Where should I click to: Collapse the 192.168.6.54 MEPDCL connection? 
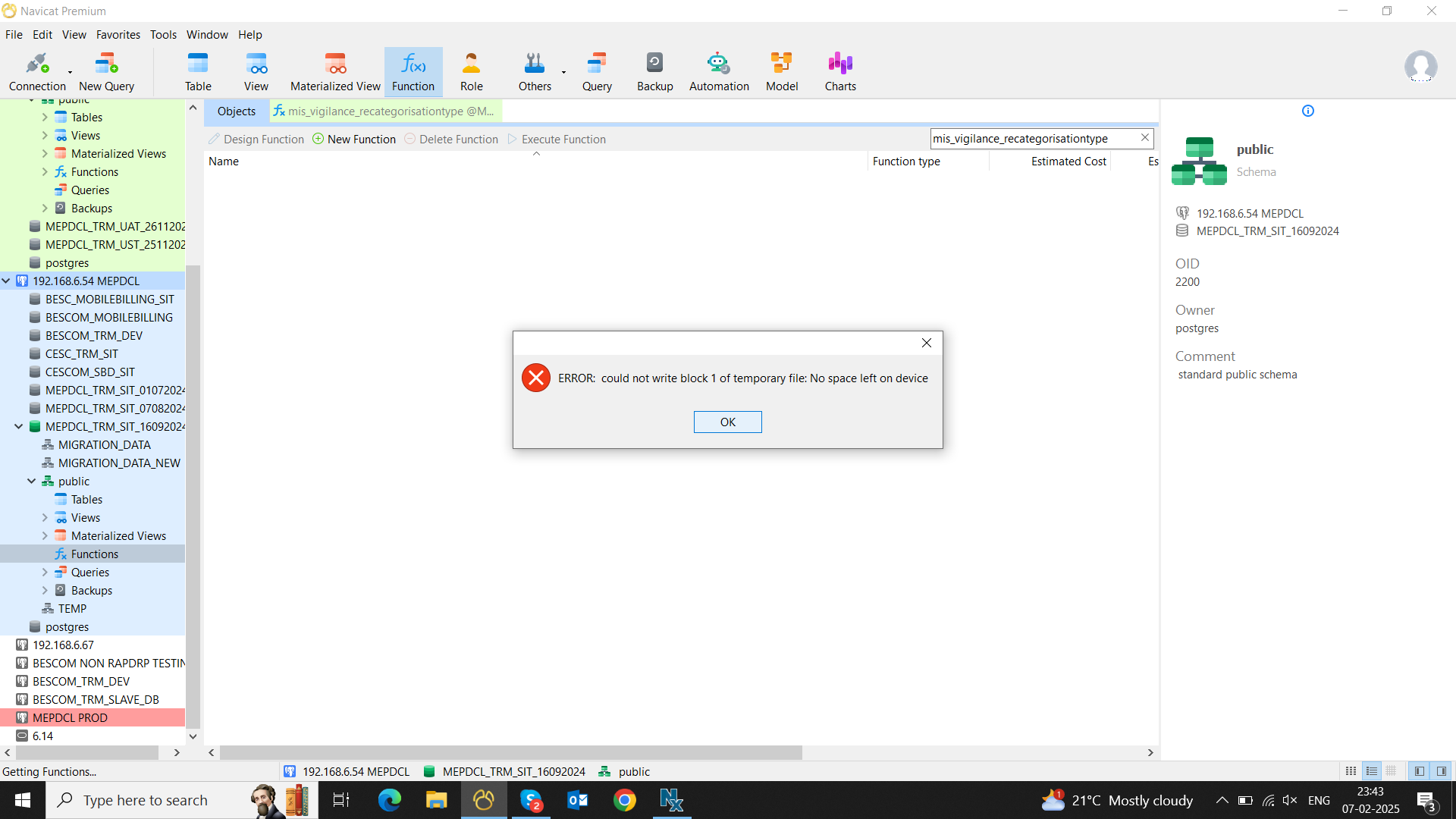pyautogui.click(x=6, y=281)
